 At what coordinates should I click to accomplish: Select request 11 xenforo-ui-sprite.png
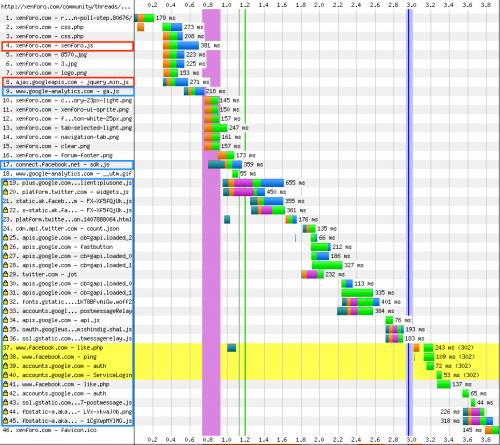[67, 110]
